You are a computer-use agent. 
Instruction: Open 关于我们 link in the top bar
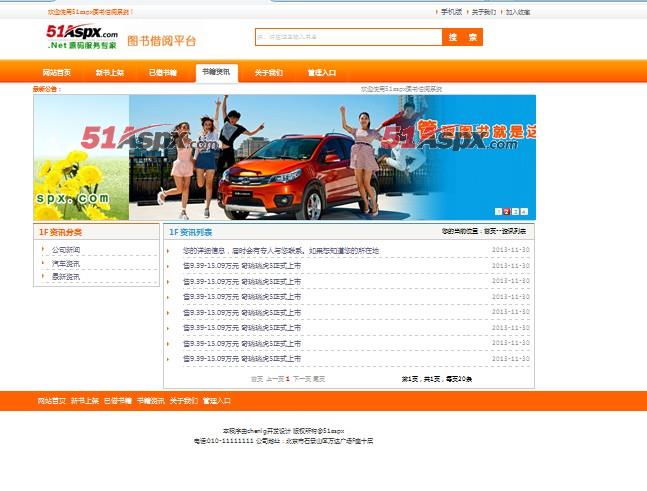[484, 12]
